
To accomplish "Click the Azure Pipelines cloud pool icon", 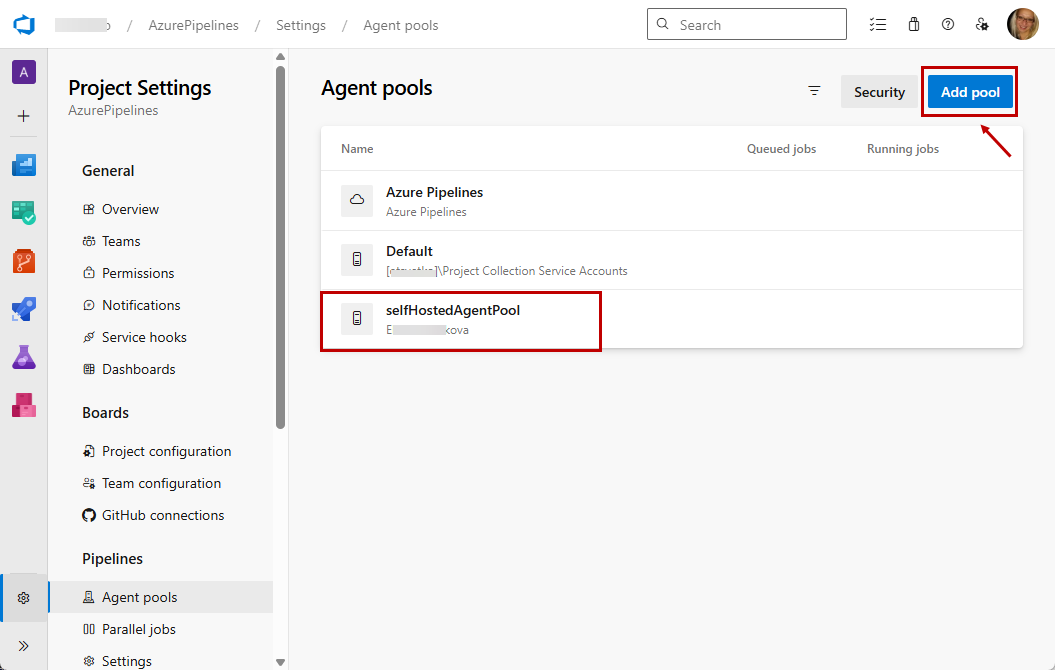I will (x=357, y=200).
